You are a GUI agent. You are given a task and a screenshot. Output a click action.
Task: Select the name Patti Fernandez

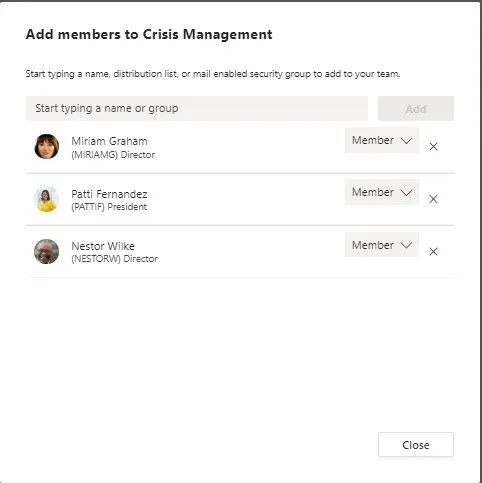pyautogui.click(x=109, y=194)
